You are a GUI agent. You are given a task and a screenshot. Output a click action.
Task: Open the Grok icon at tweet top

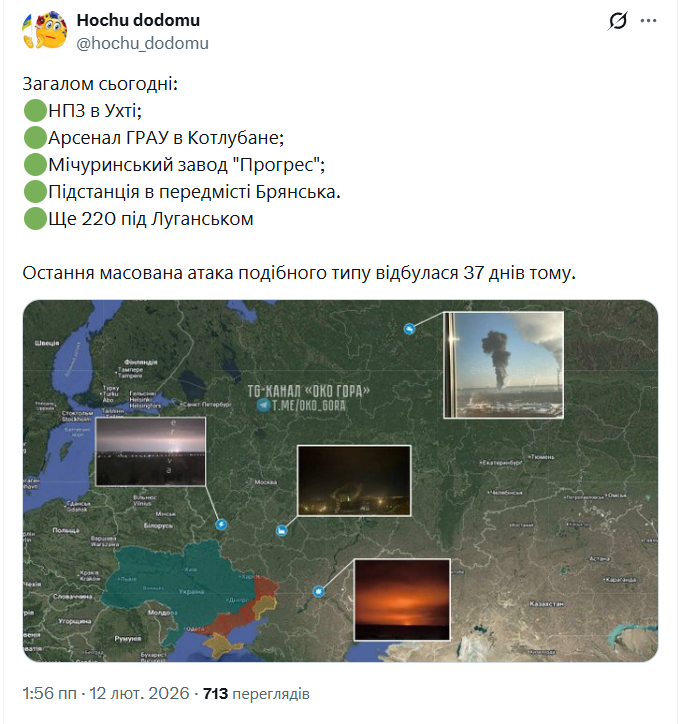[618, 21]
